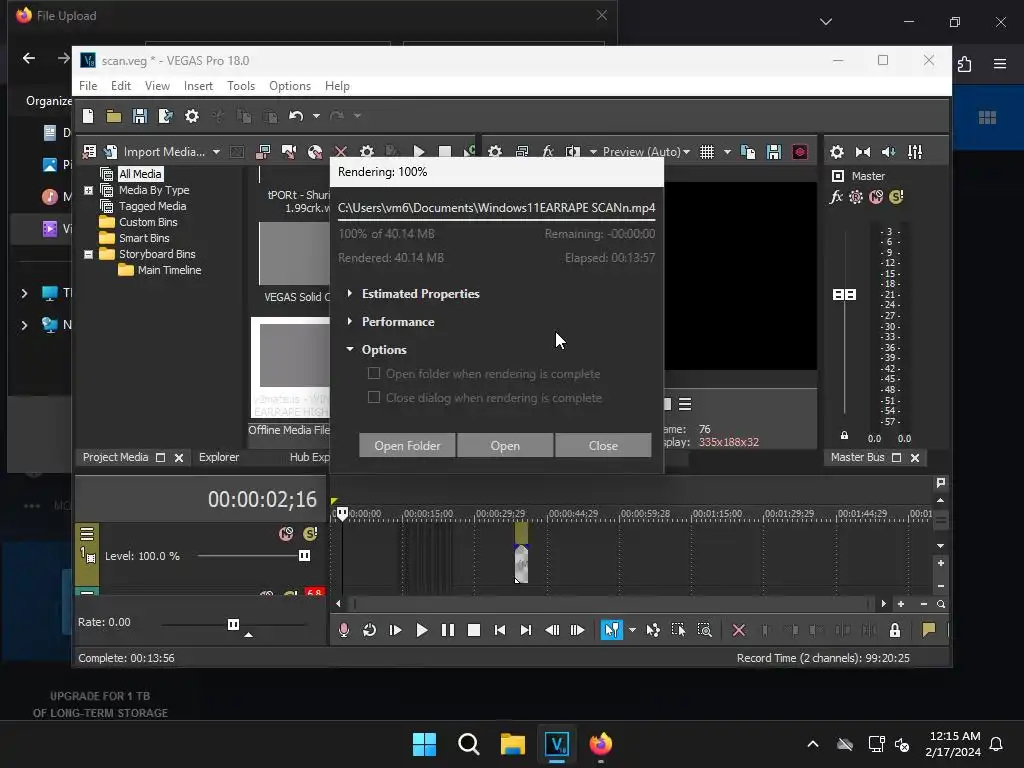Image resolution: width=1024 pixels, height=768 pixels.
Task: Delete selection with red X in transport
Action: pos(739,630)
